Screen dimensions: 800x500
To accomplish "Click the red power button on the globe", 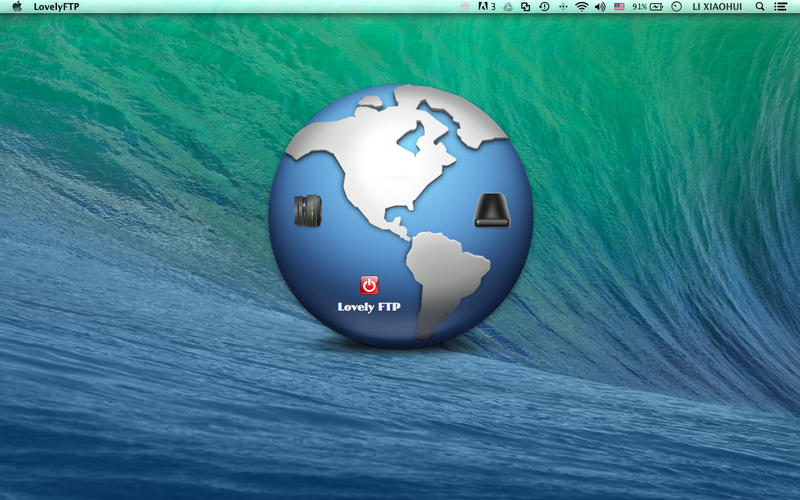I will 369,285.
